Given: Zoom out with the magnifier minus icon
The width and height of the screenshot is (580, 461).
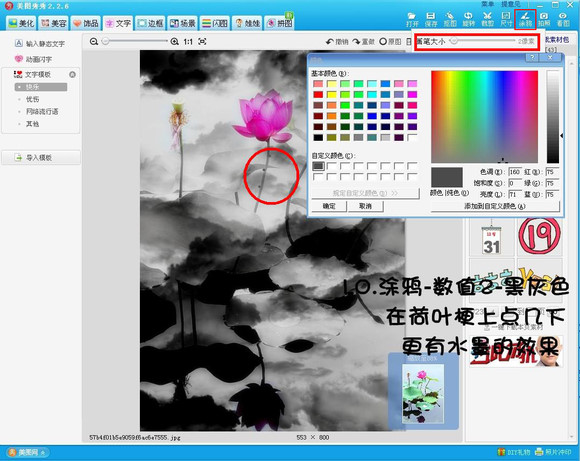Looking at the screenshot, I should 94,41.
